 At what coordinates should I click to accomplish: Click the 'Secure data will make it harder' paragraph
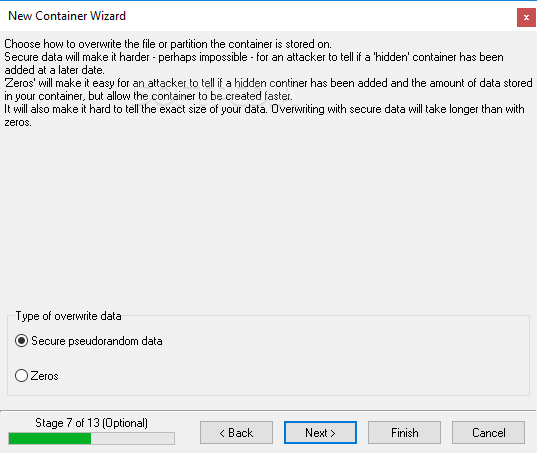click(254, 63)
